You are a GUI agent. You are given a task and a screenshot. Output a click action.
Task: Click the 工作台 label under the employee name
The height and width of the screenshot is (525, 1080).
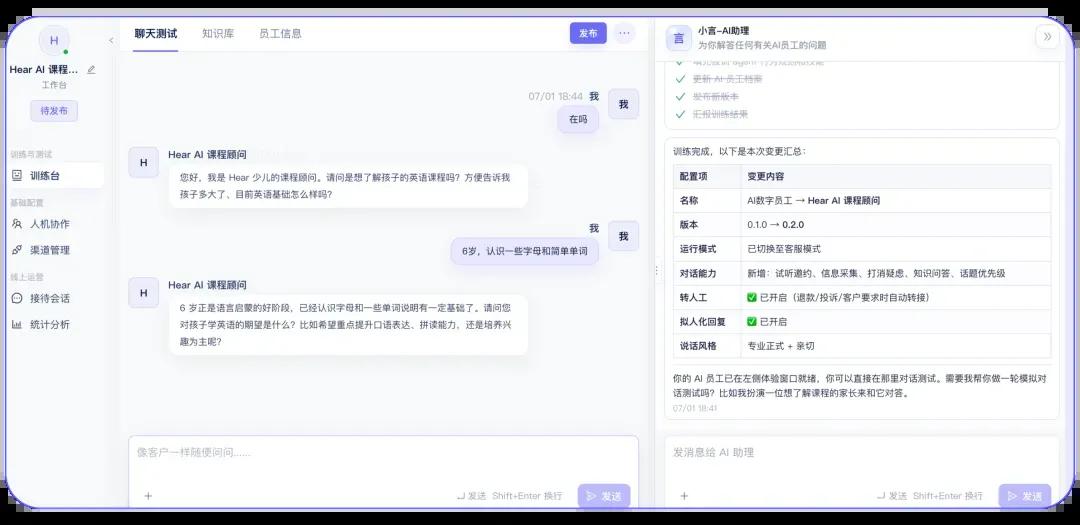point(54,85)
